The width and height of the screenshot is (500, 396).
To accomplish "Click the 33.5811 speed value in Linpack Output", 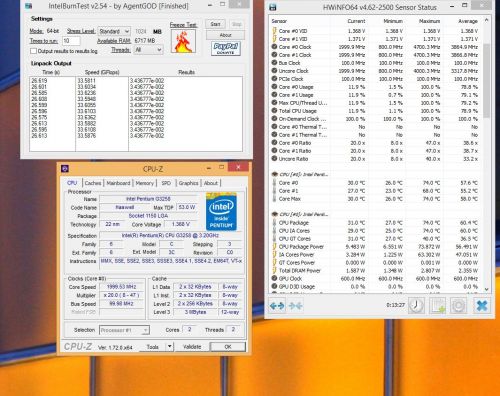I will (x=87, y=80).
